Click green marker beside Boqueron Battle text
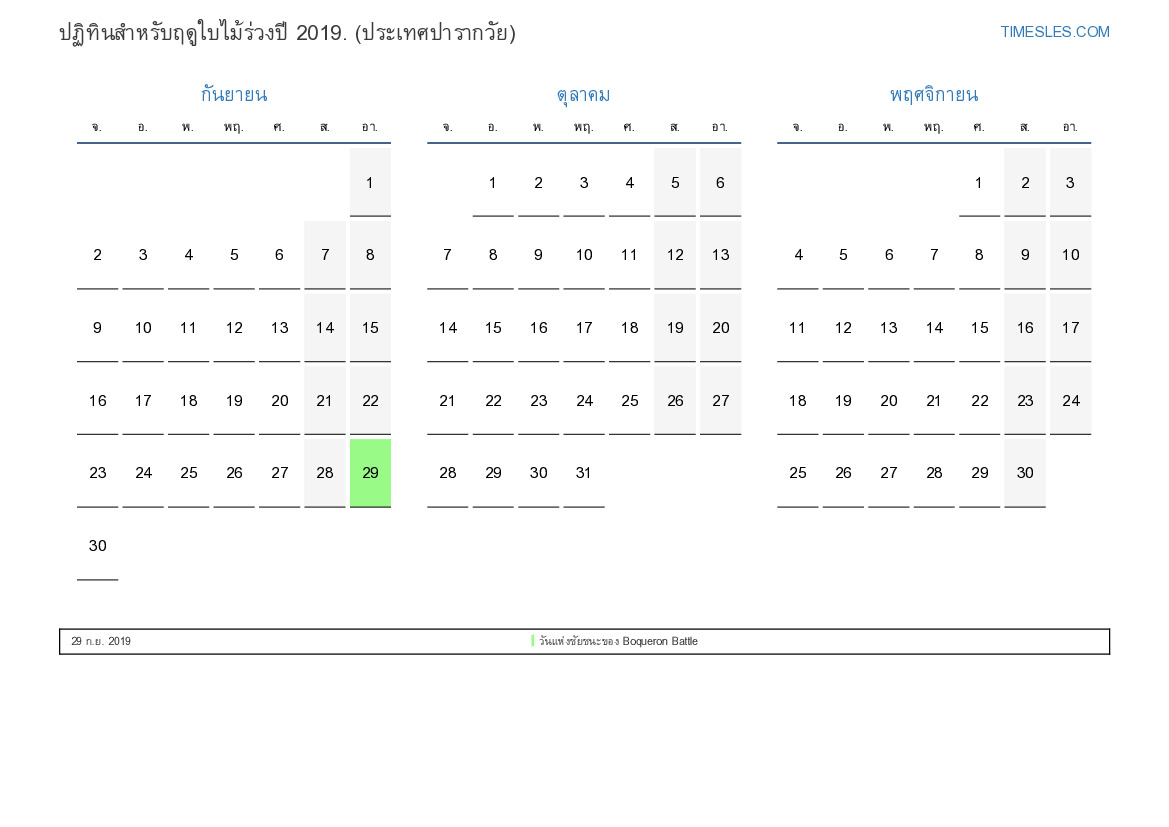This screenshot has width=1169, height=827. (532, 641)
